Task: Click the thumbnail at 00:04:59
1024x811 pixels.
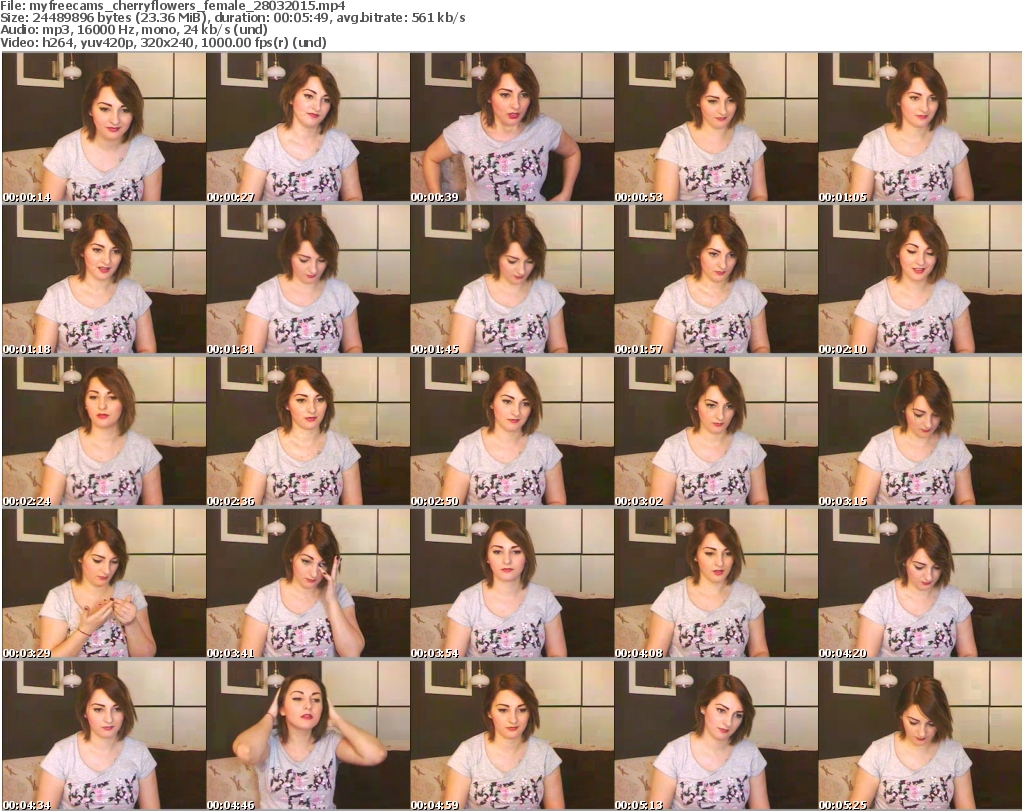Action: point(512,736)
